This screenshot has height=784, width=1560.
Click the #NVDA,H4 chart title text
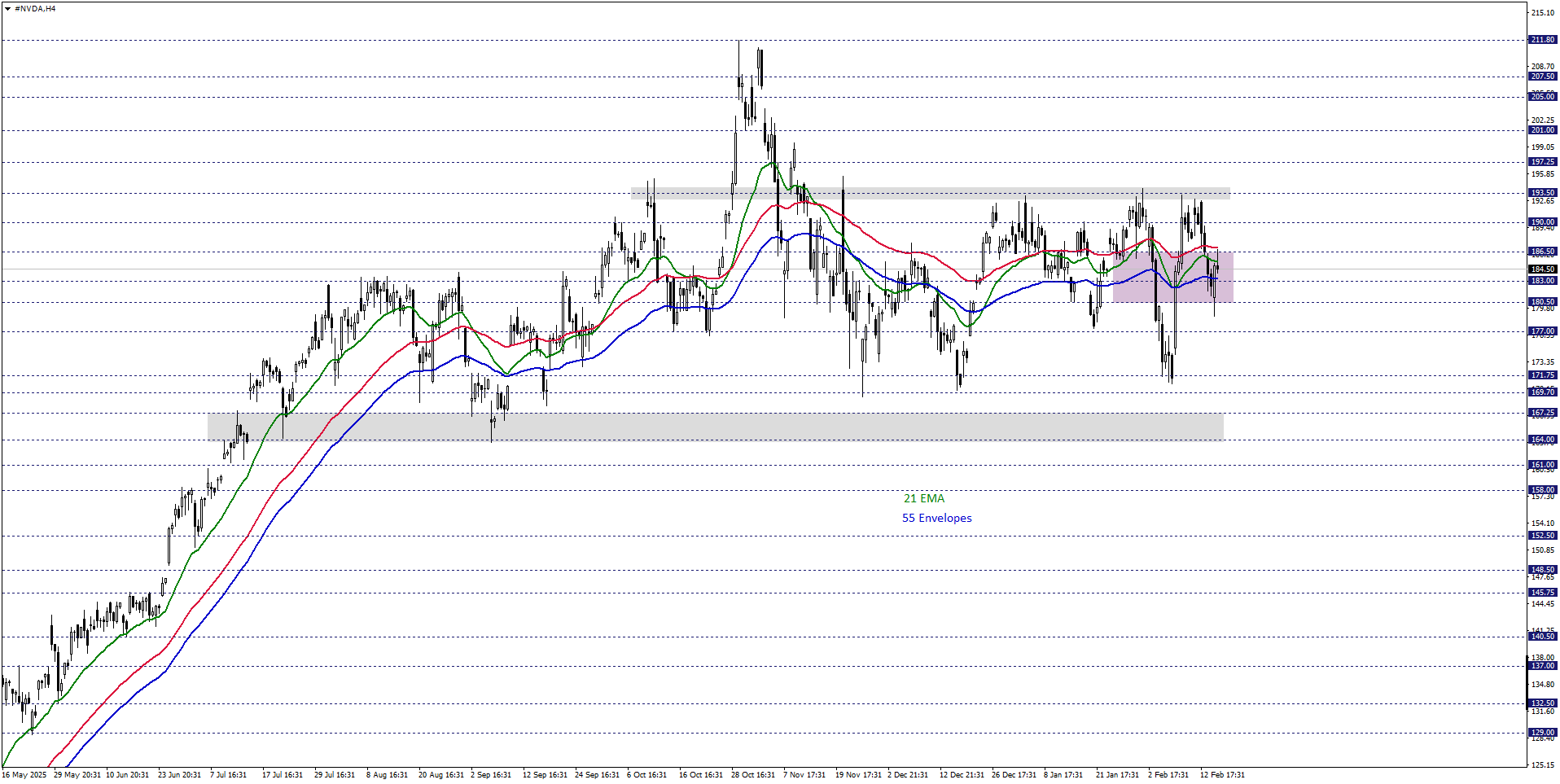tap(35, 9)
